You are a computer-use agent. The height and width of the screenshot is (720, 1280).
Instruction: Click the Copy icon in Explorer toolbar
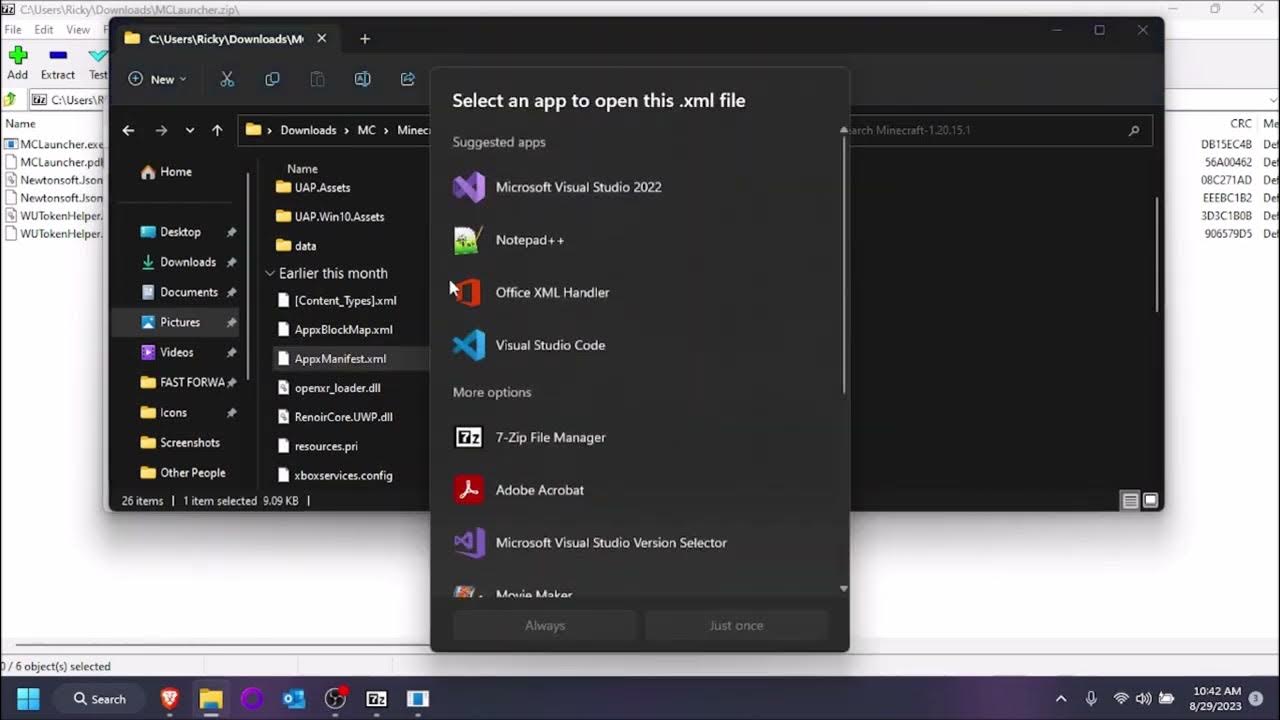point(272,79)
